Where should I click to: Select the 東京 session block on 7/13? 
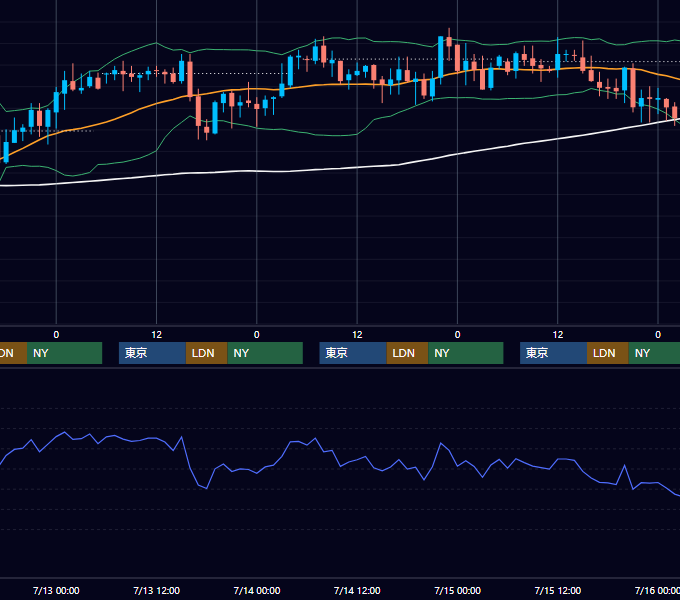pos(152,353)
